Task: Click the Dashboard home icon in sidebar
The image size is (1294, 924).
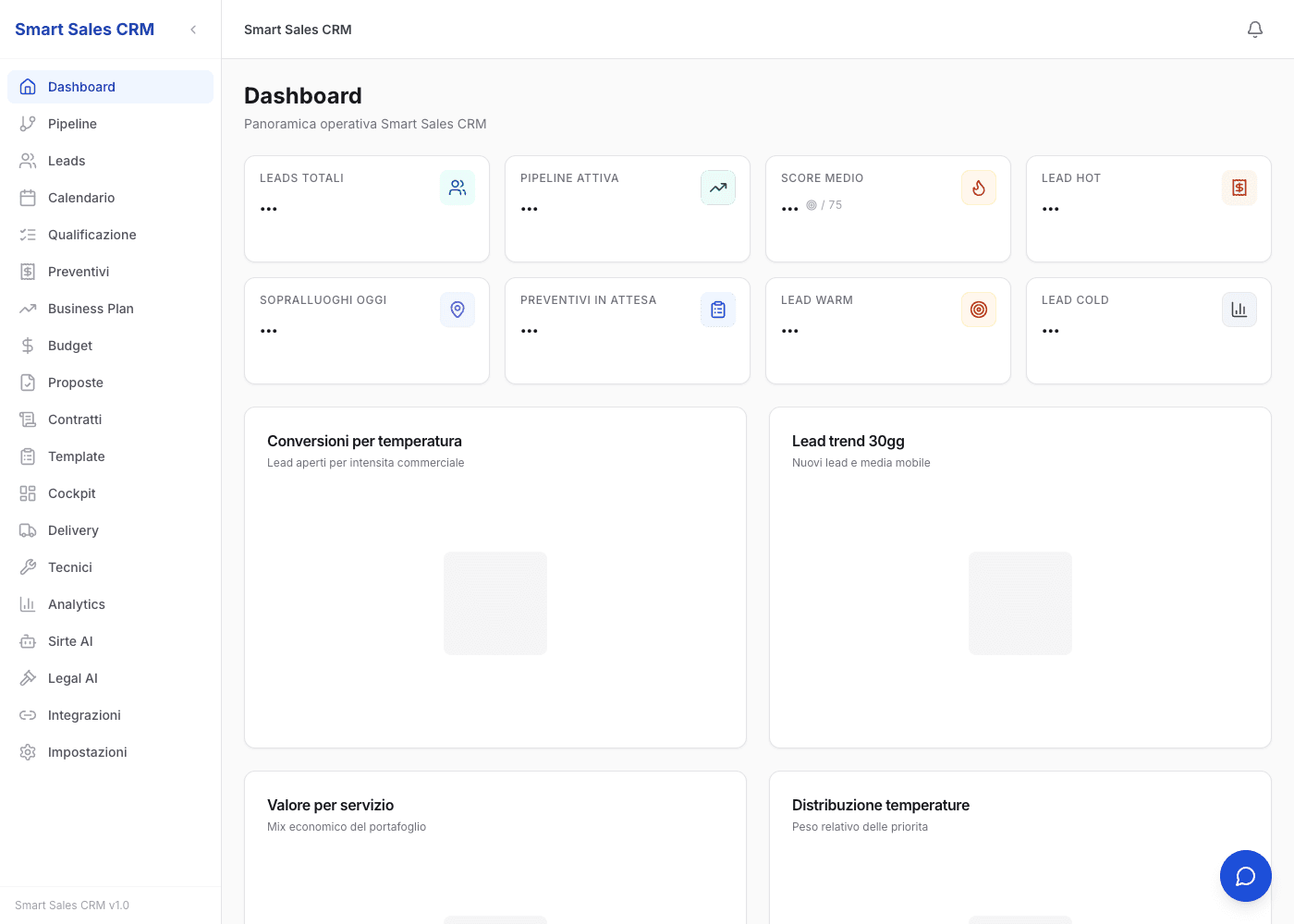Action: point(28,87)
